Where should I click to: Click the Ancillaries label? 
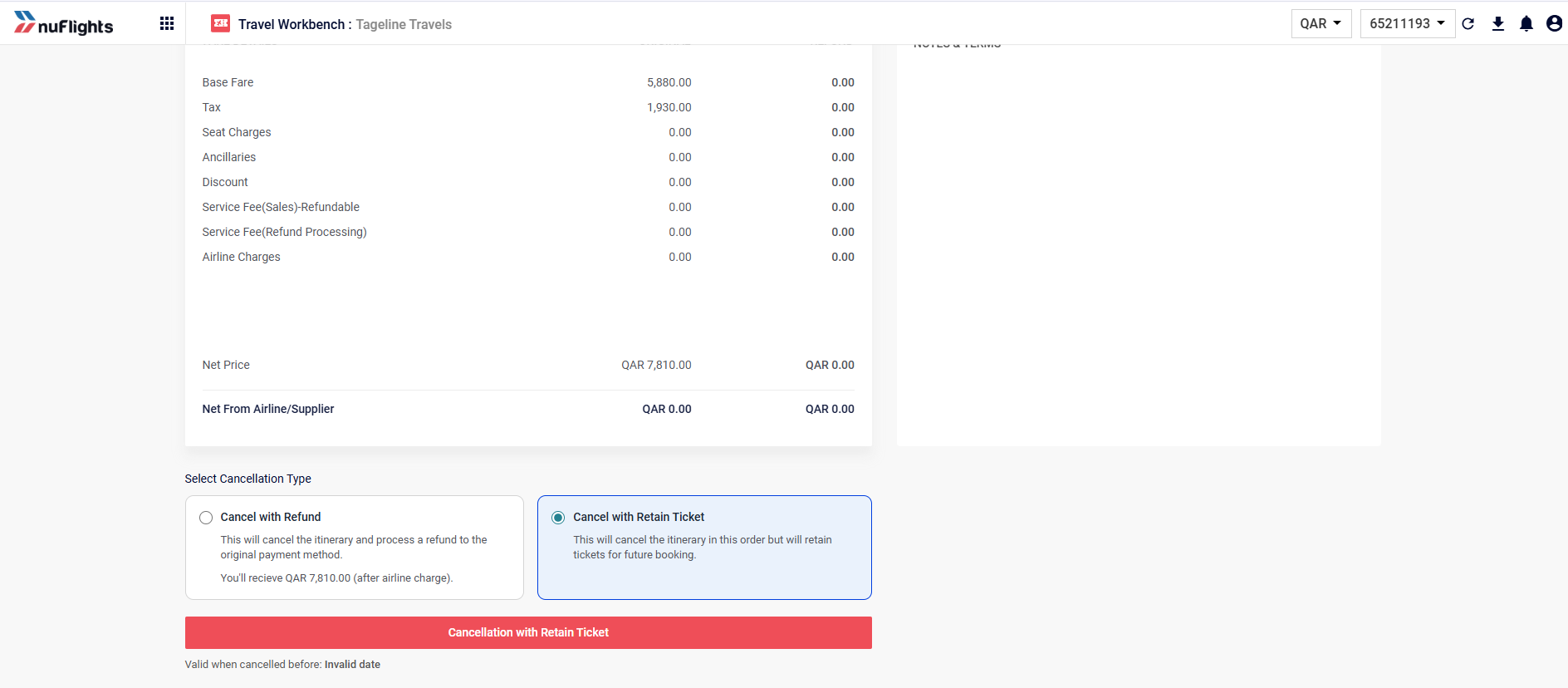pos(229,157)
